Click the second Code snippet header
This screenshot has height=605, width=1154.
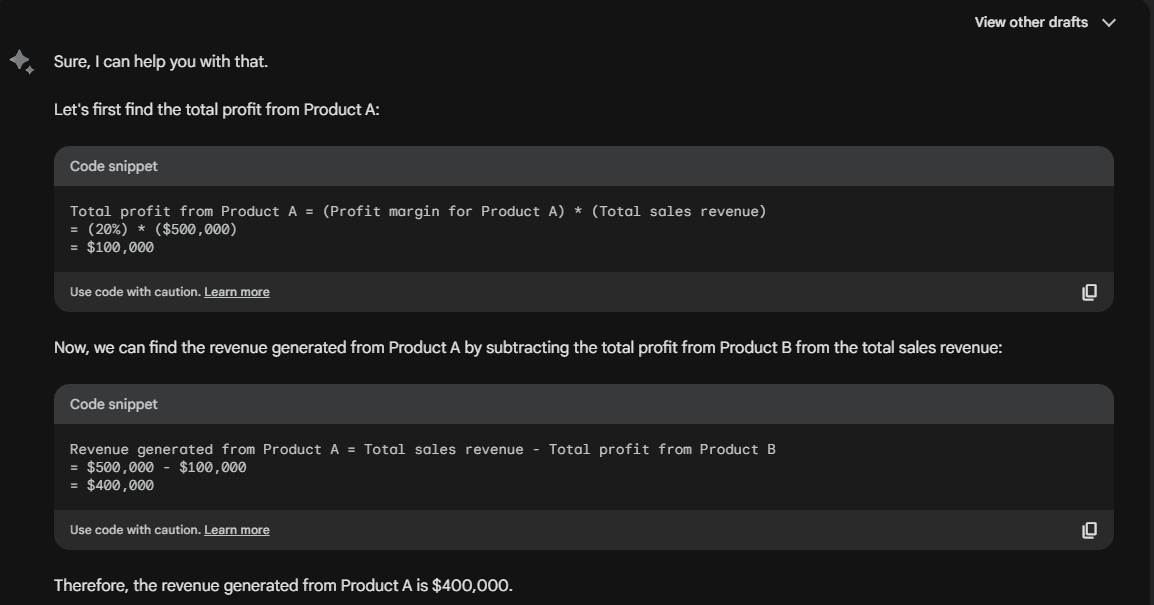coord(114,404)
